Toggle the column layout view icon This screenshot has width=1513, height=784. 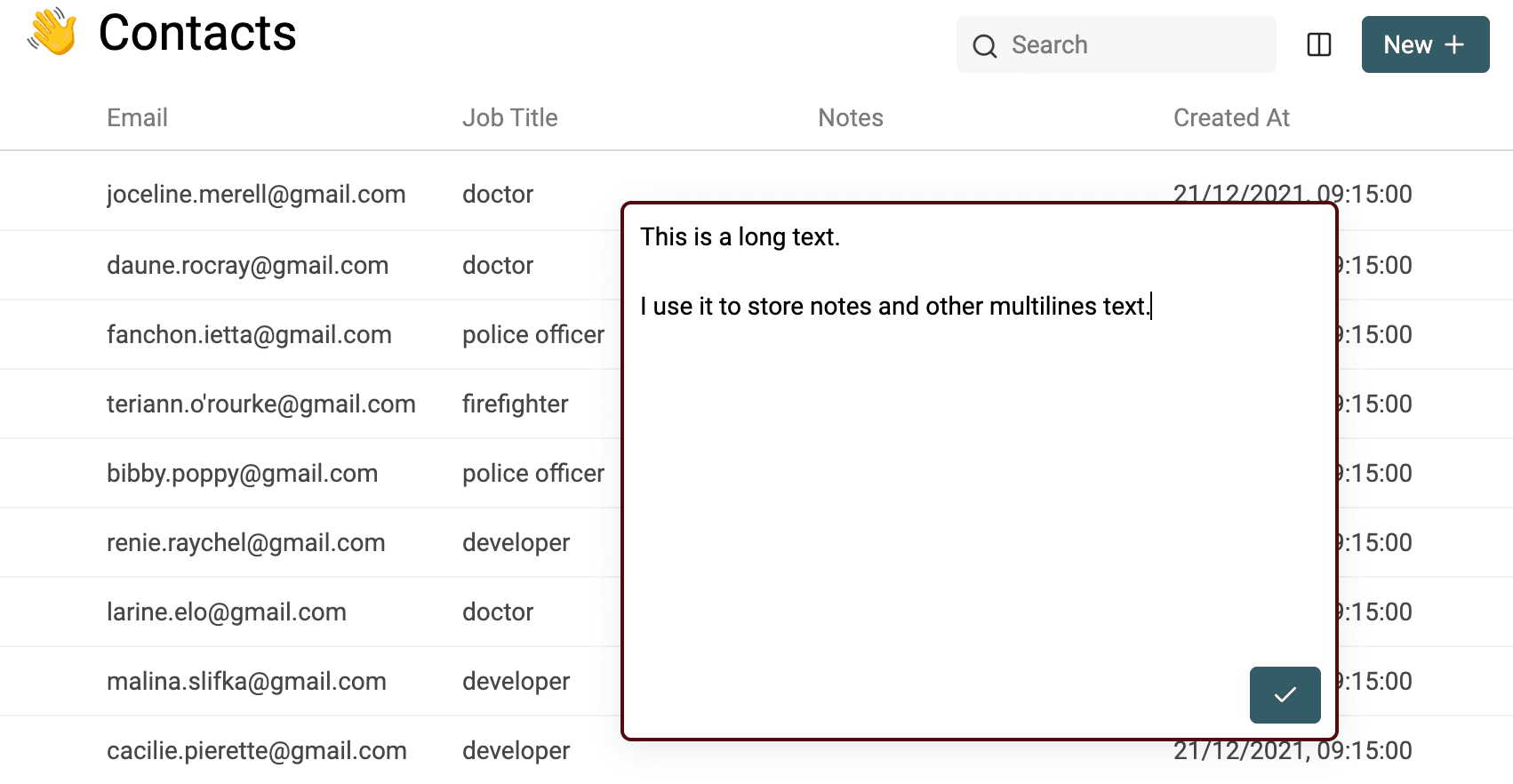(1318, 45)
